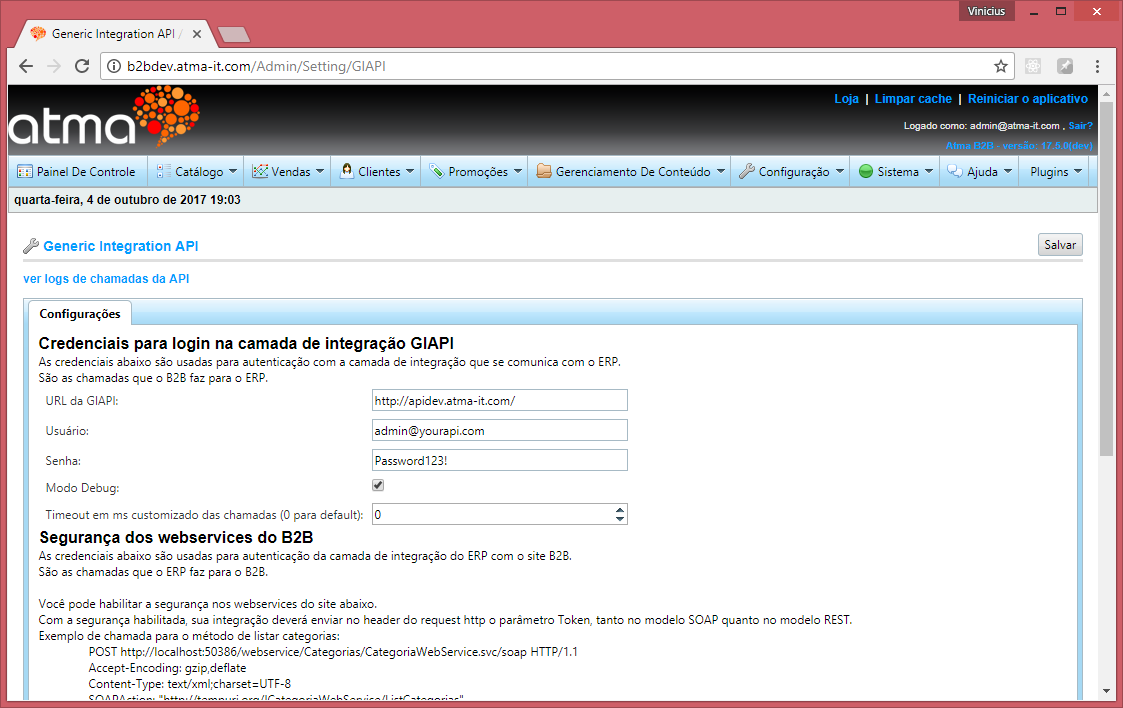Toggle the Modo Debug checkbox
1123x708 pixels.
tap(378, 485)
